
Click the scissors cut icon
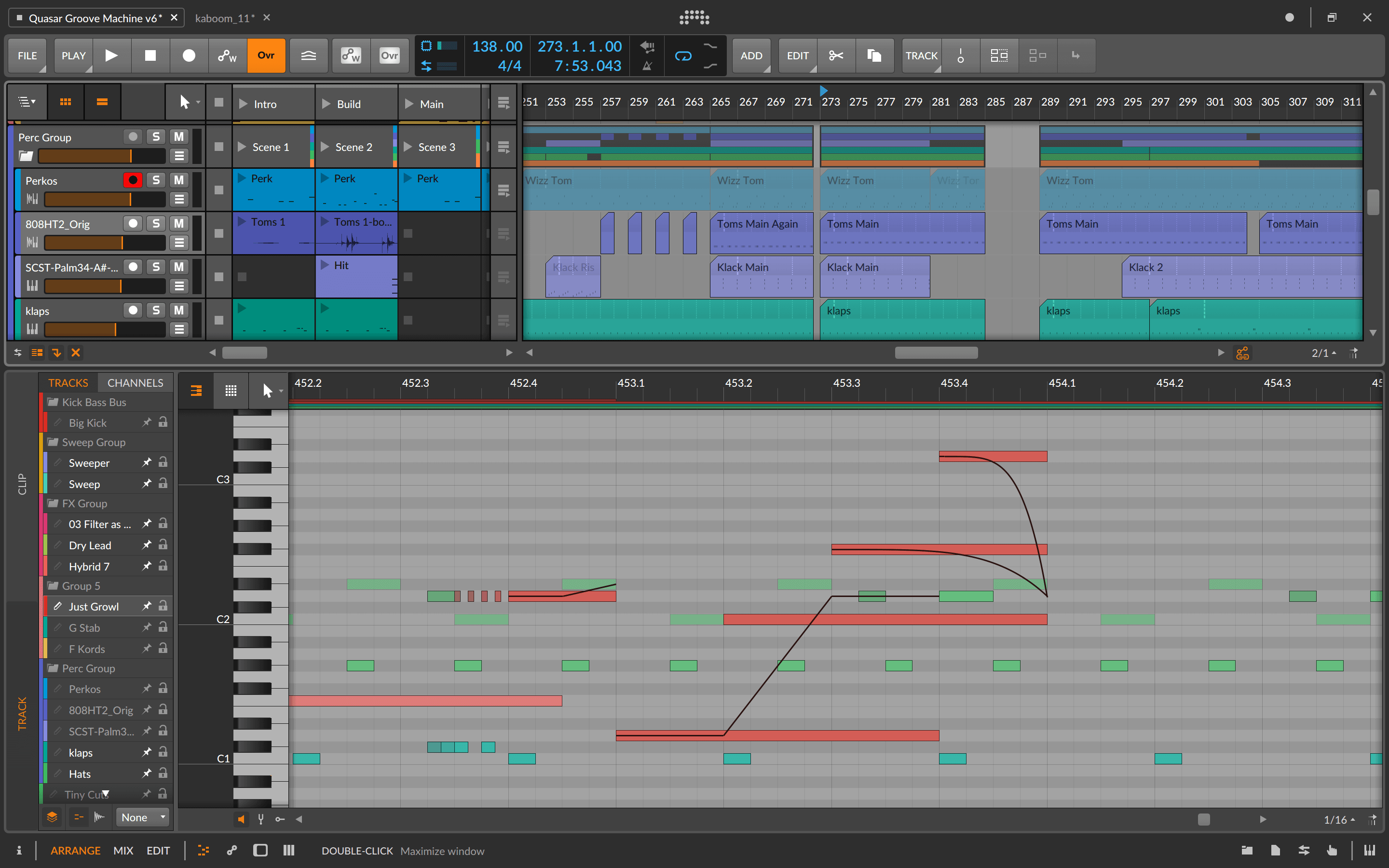(836, 55)
